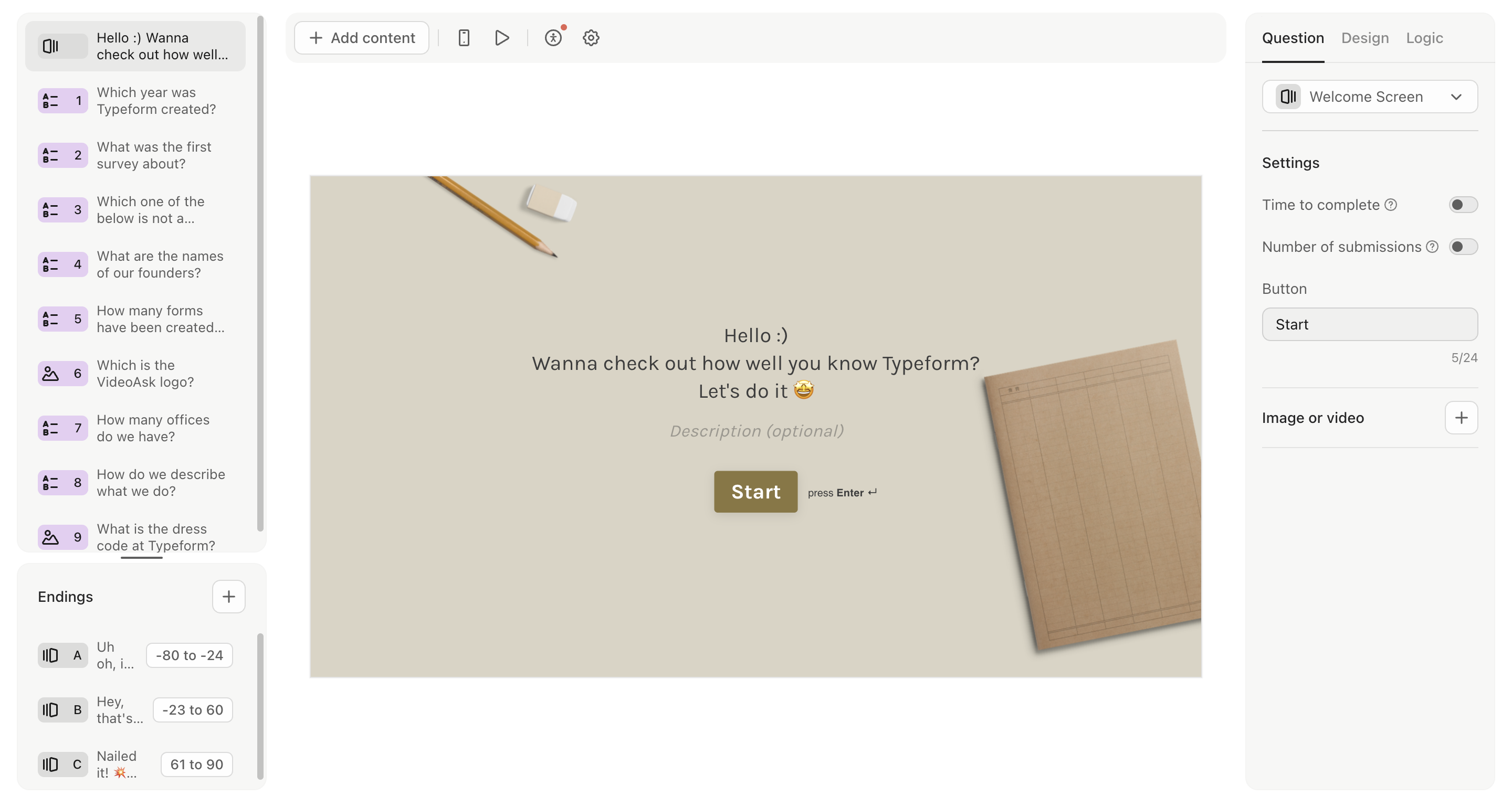Open 'Uh oh, i...' ending

coord(115,656)
